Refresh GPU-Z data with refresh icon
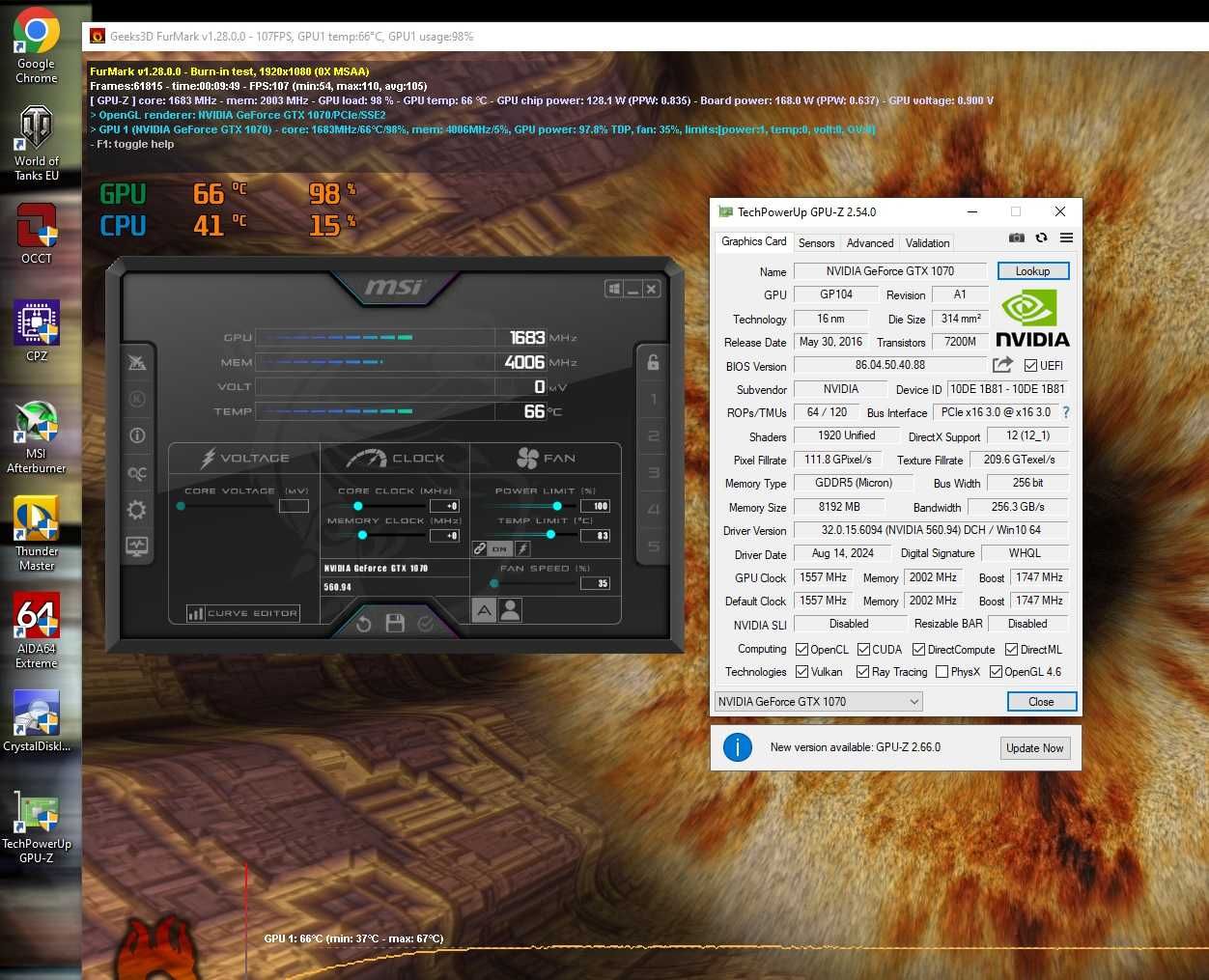 coord(1041,238)
